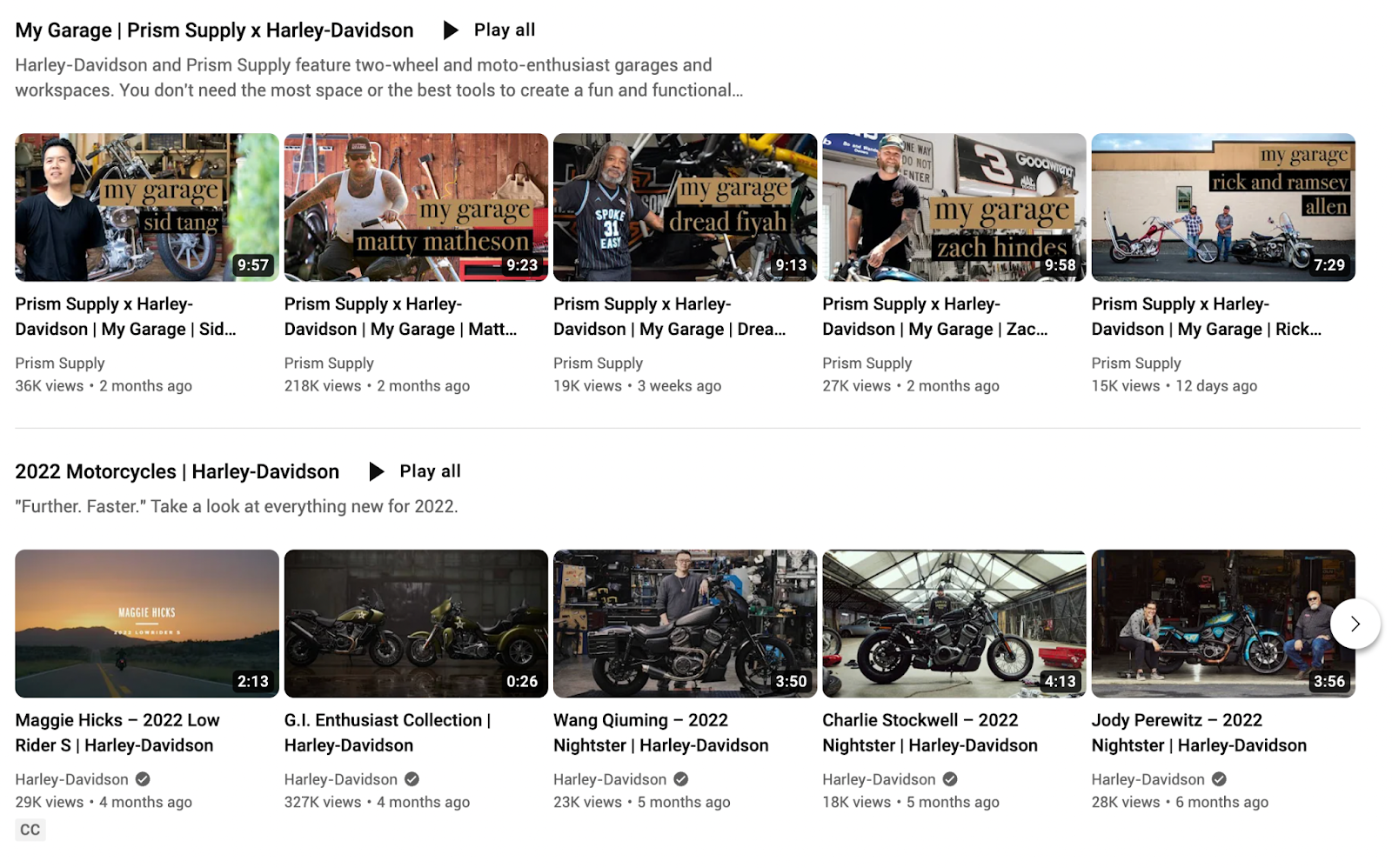The image size is (1392, 868).
Task: Click '36K views • 2 months ago' text
Action: (x=104, y=386)
